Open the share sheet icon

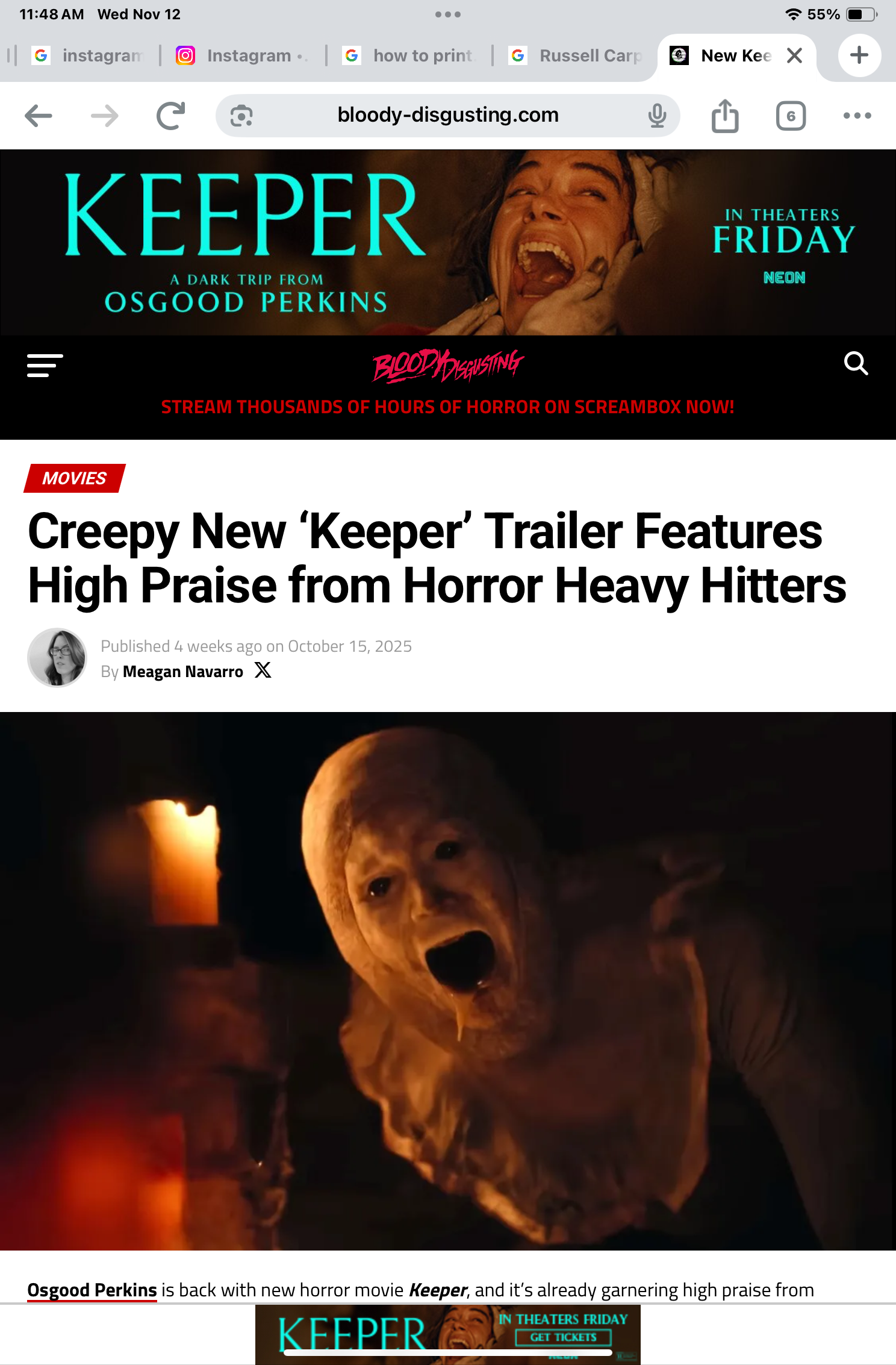(725, 116)
